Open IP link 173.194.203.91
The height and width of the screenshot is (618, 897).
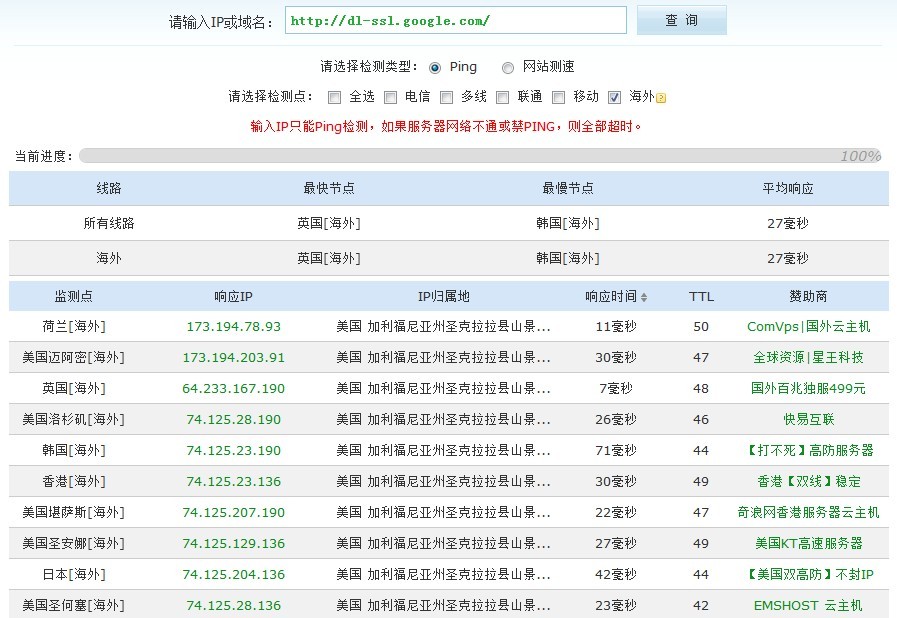coord(233,358)
